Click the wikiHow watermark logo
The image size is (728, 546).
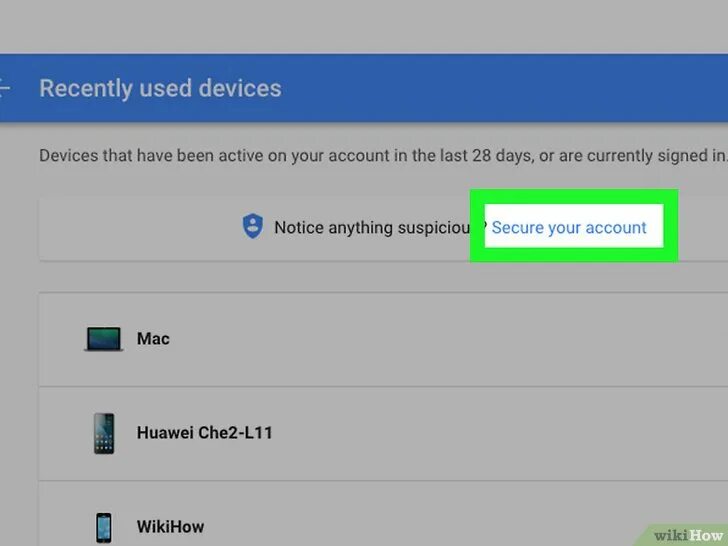tap(688, 535)
